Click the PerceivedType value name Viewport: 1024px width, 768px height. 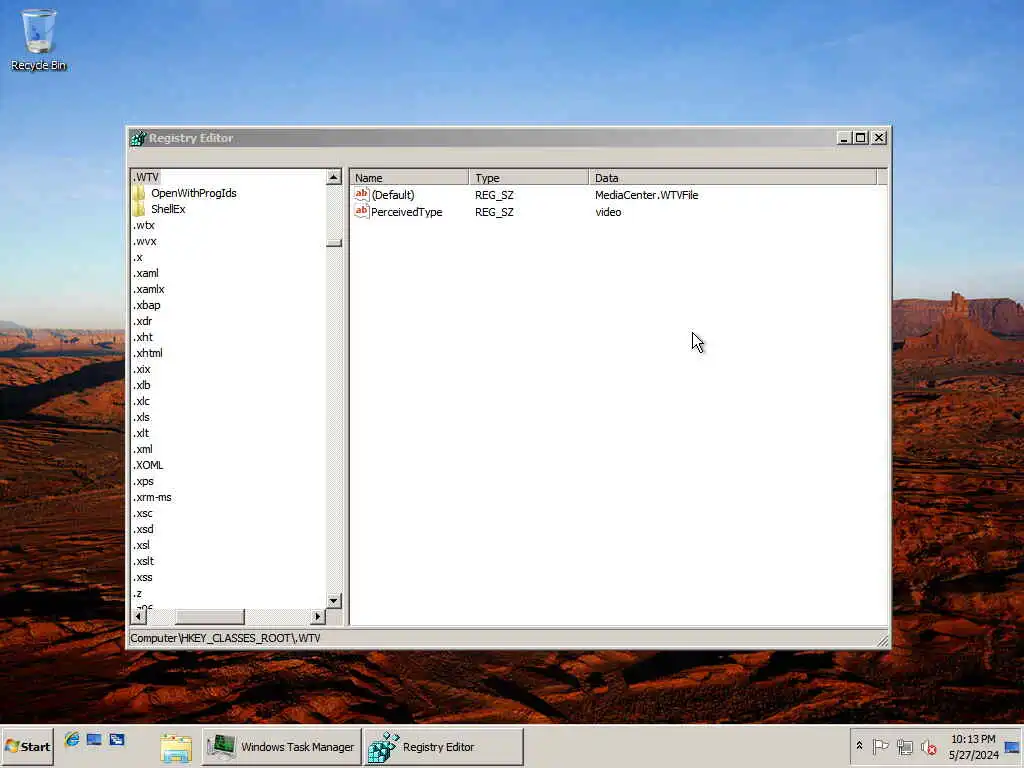pos(406,212)
